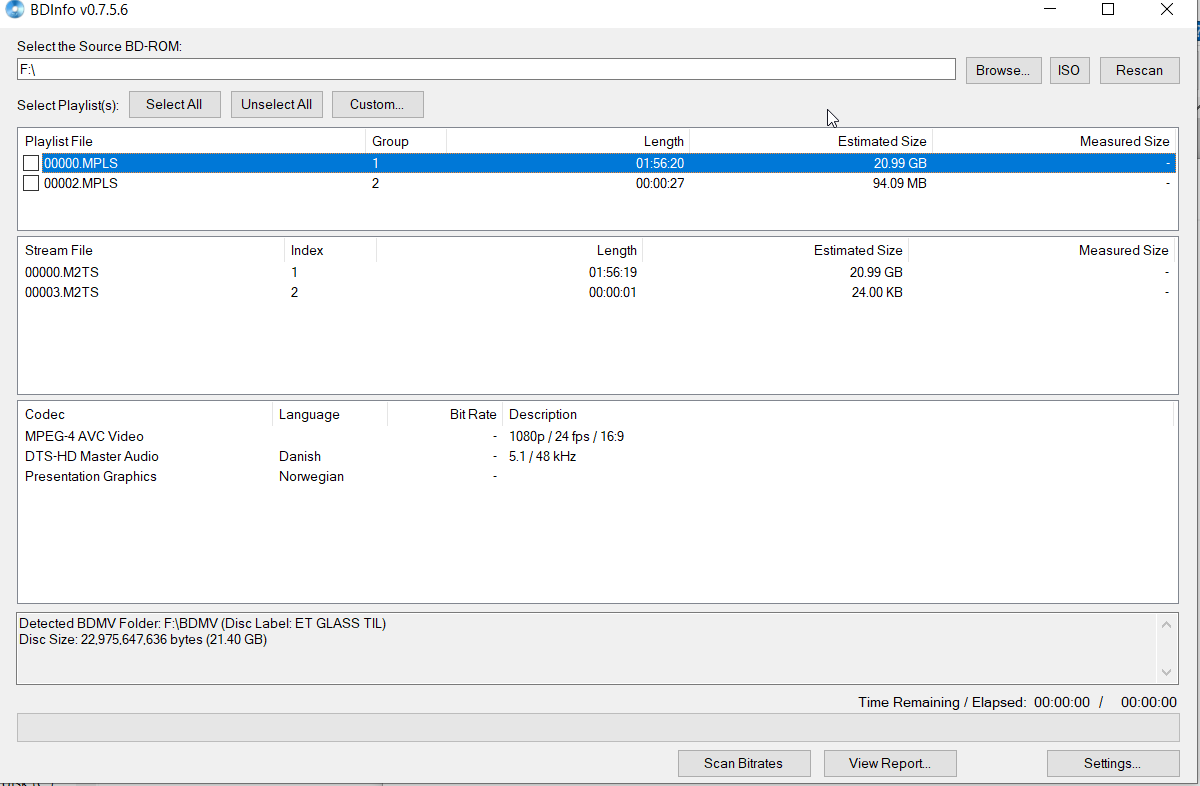
Task: Sort by Bit Rate column header
Action: tap(445, 414)
